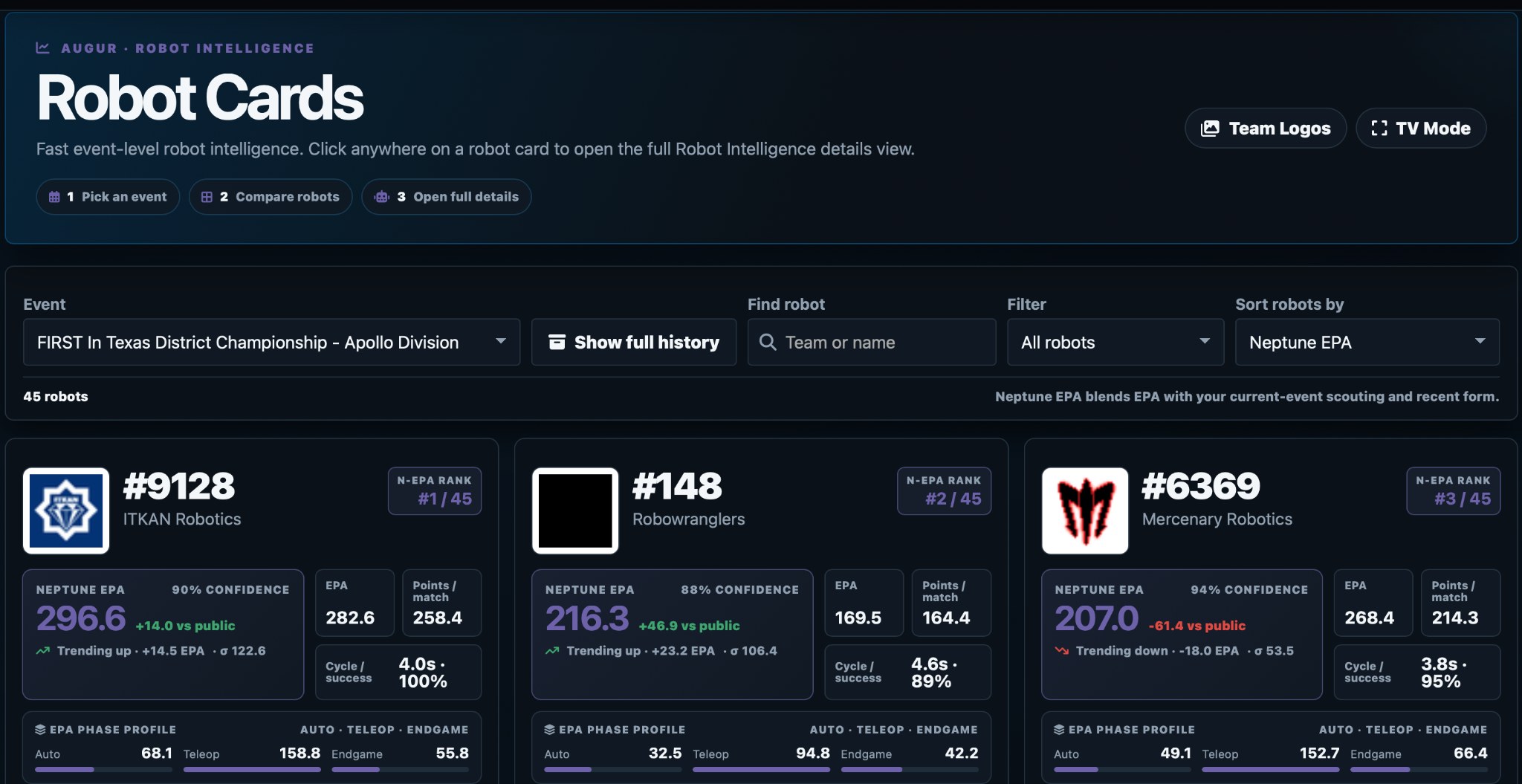1522x784 pixels.
Task: Toggle Team Logos display
Action: point(1266,128)
